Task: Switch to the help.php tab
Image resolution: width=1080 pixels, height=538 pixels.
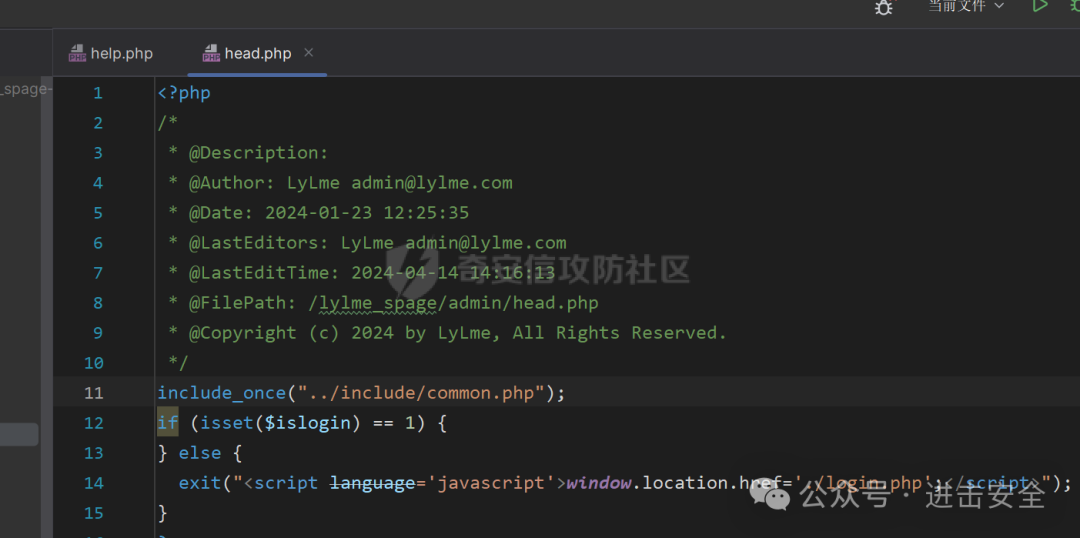Action: [x=111, y=54]
